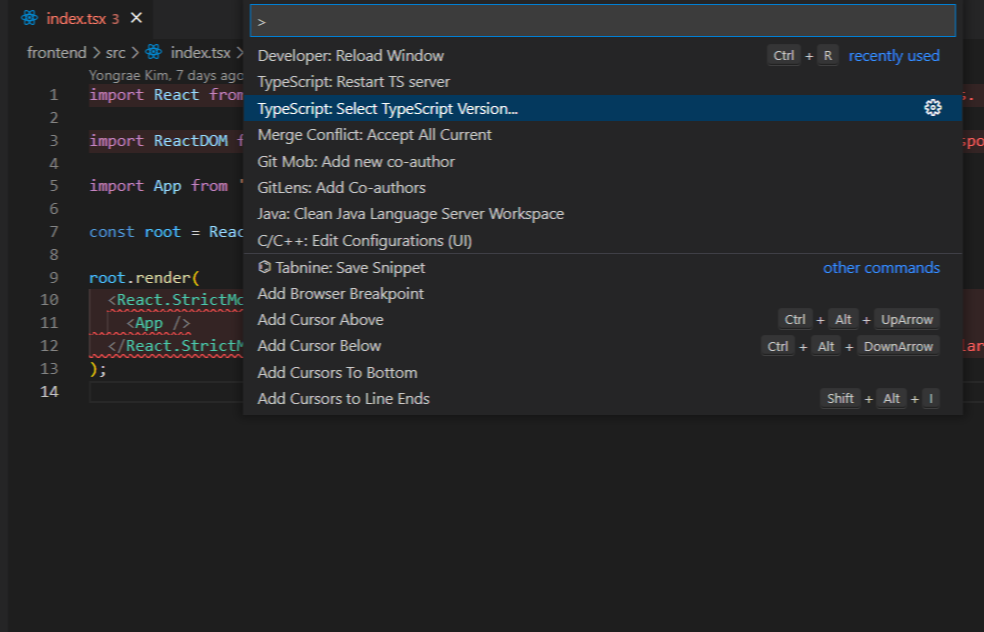This screenshot has height=632, width=984.
Task: Click the DownArrow keybinding badge
Action: tap(898, 346)
